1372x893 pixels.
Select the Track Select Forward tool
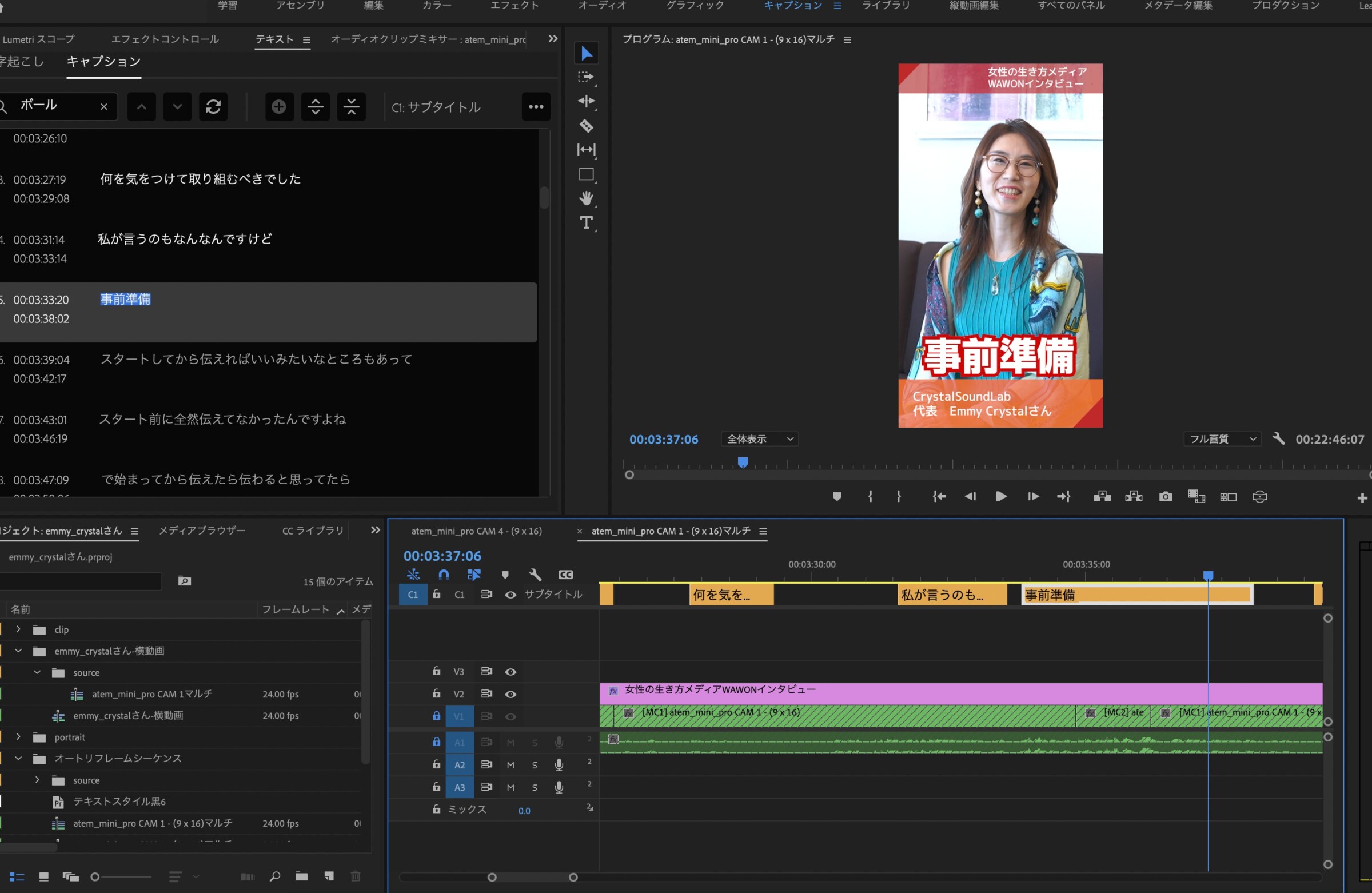587,77
